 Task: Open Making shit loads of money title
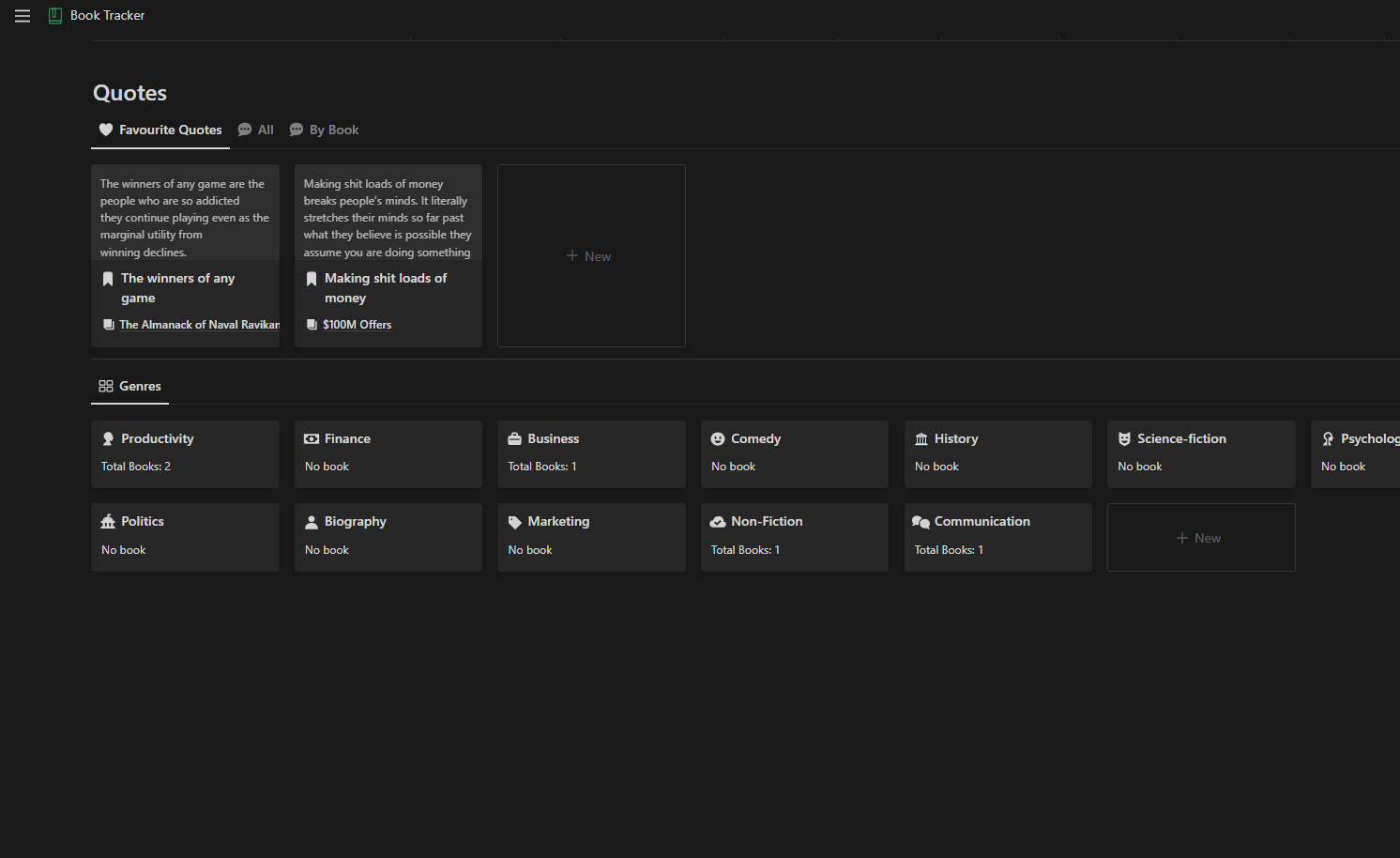pos(386,288)
